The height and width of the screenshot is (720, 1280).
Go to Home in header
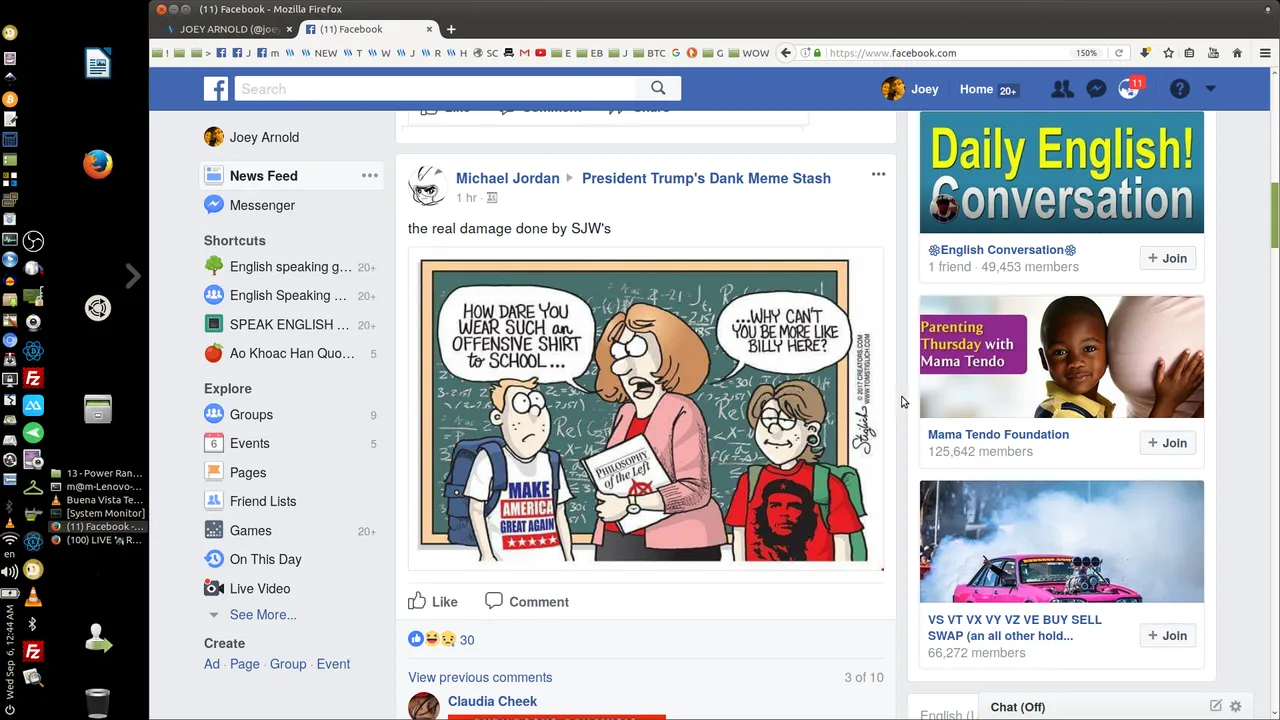[x=976, y=89]
